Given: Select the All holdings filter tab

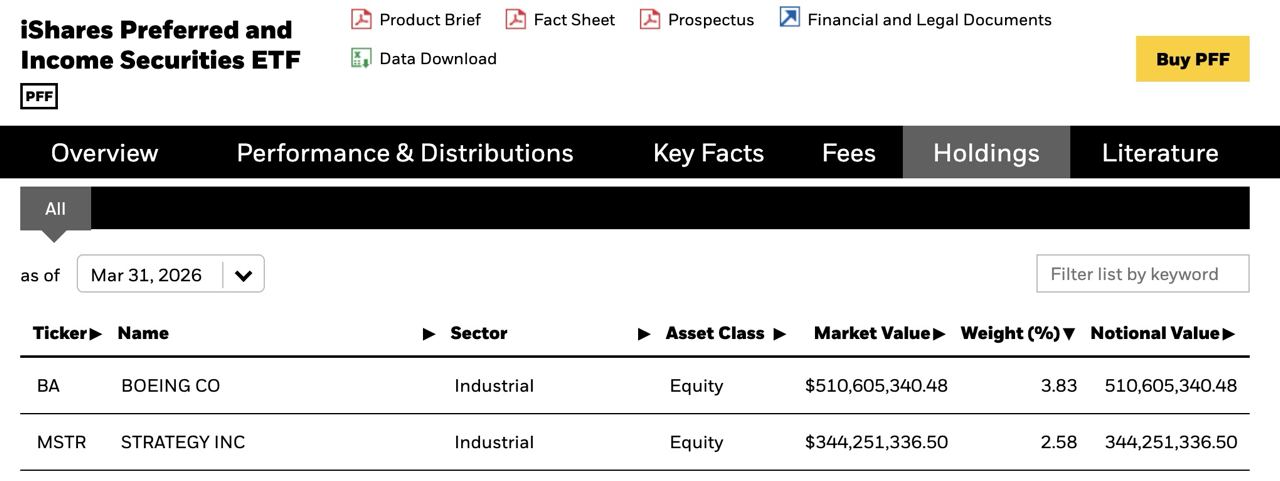Looking at the screenshot, I should 55,209.
